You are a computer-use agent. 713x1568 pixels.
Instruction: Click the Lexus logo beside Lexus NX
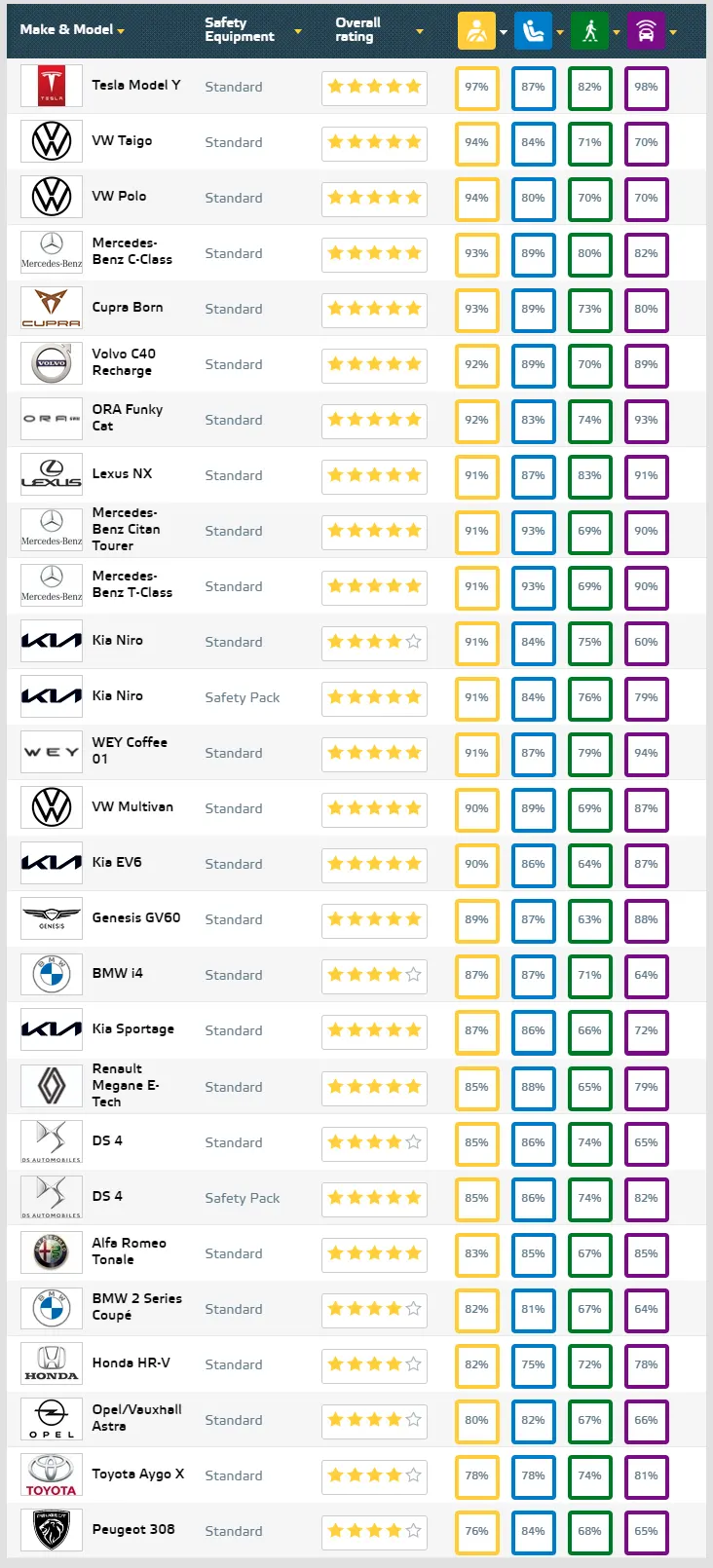click(x=52, y=474)
